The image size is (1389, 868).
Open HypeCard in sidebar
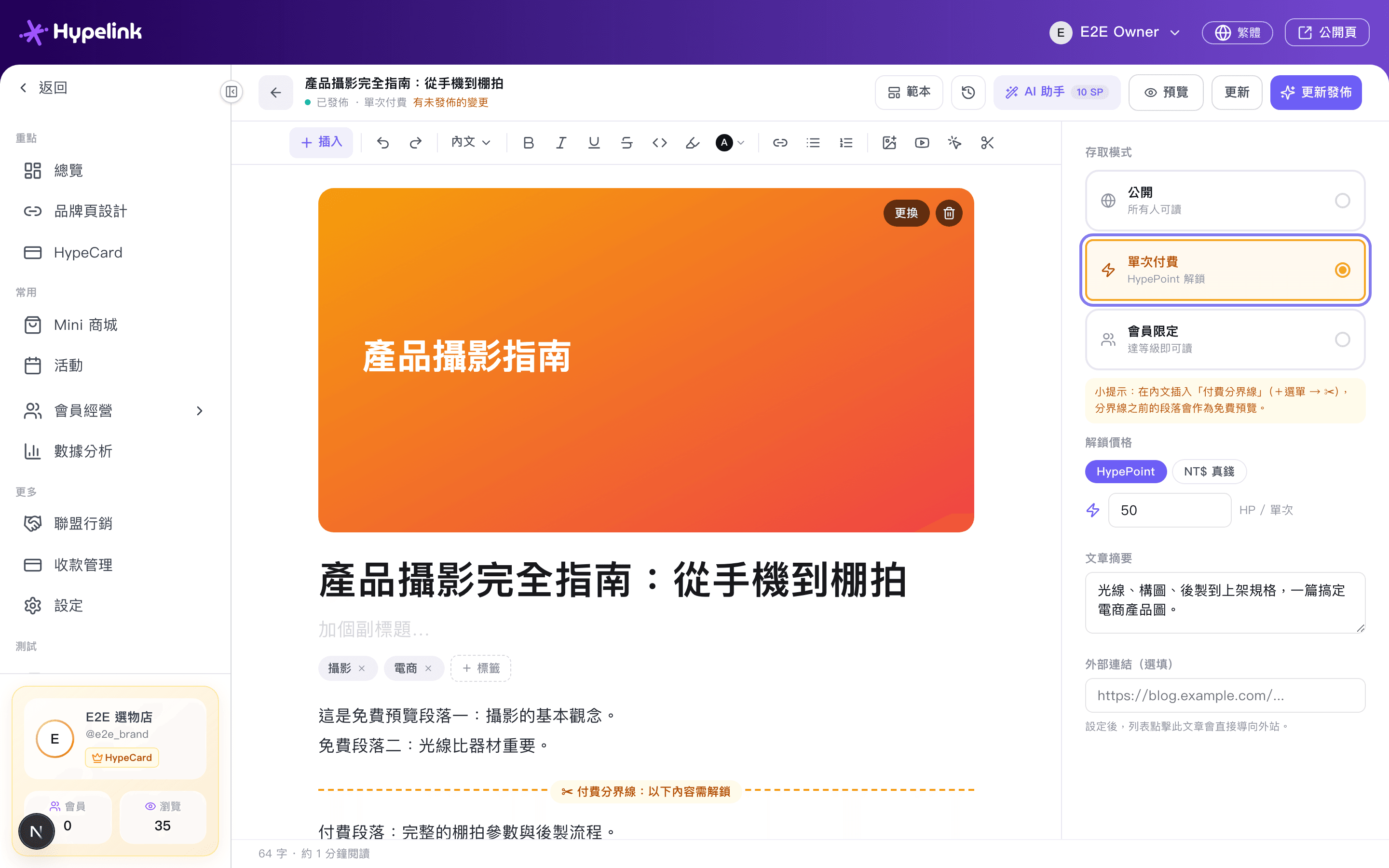(115, 253)
